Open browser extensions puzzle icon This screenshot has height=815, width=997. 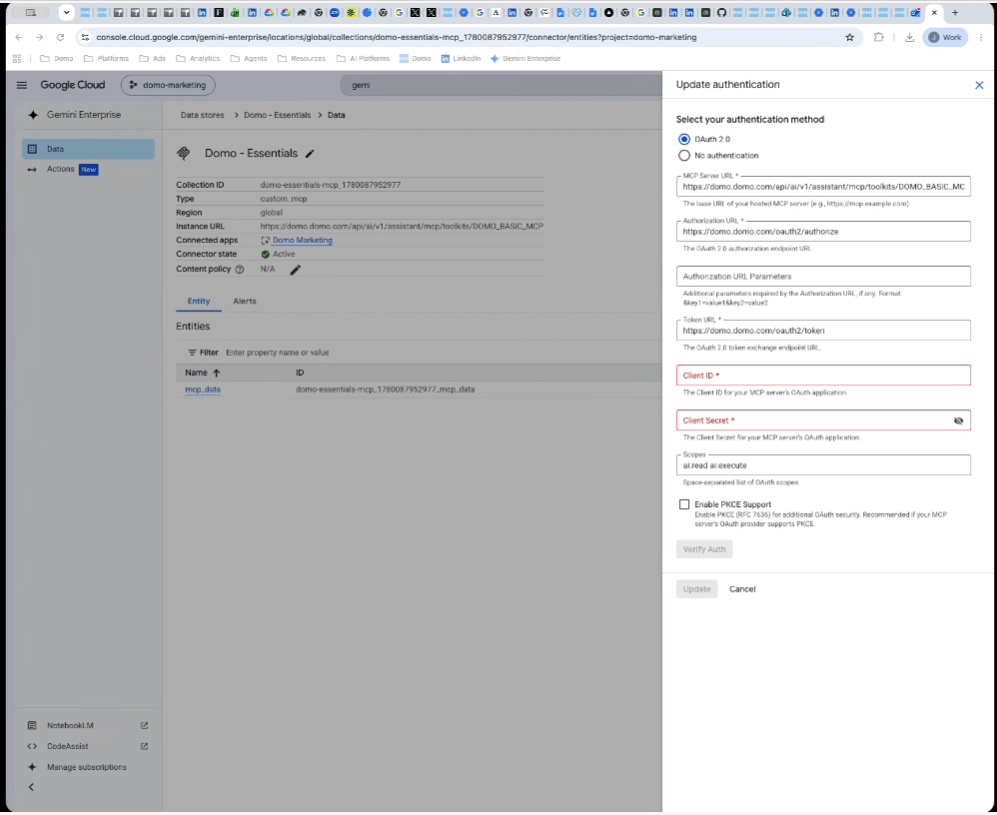879,38
